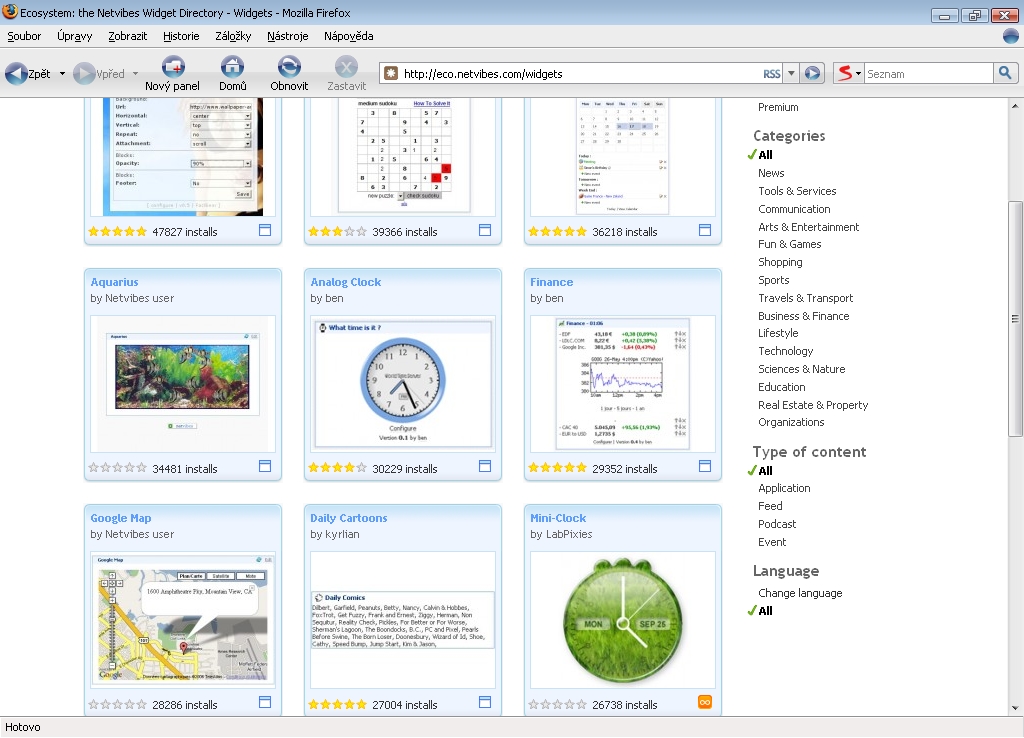Image resolution: width=1024 pixels, height=738 pixels.
Task: Click widget icon on 36218 installs card
Action: point(705,230)
